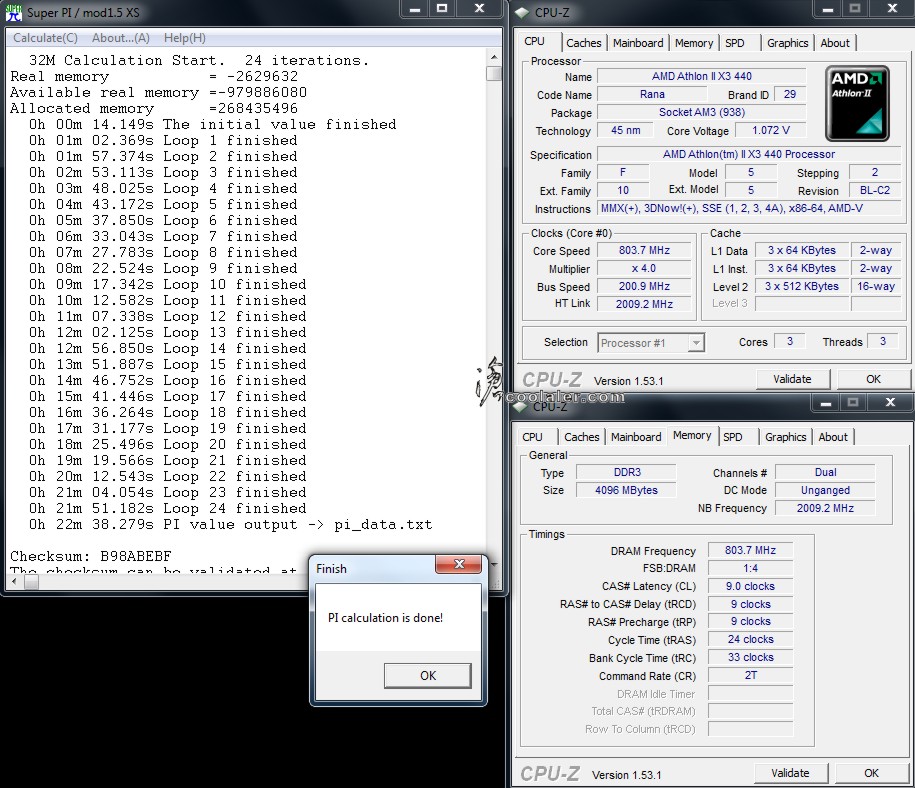Click the Level 2 cache value 3 x 512 KBytes
This screenshot has width=915, height=788.
(802, 287)
